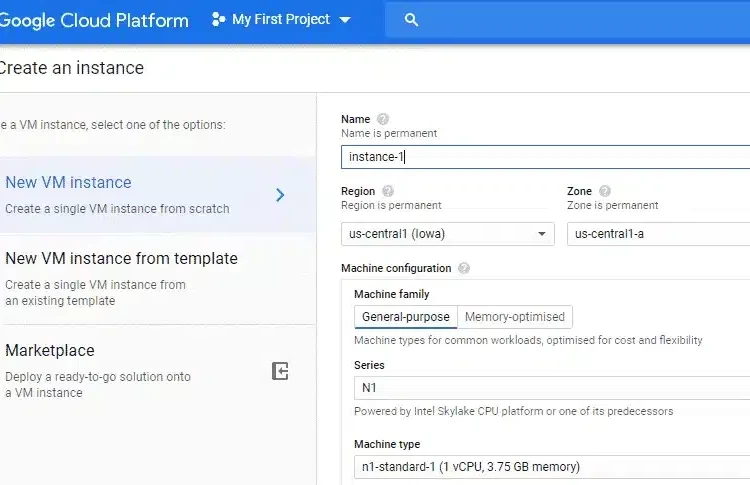Click the 'Machine family' label

391,294
